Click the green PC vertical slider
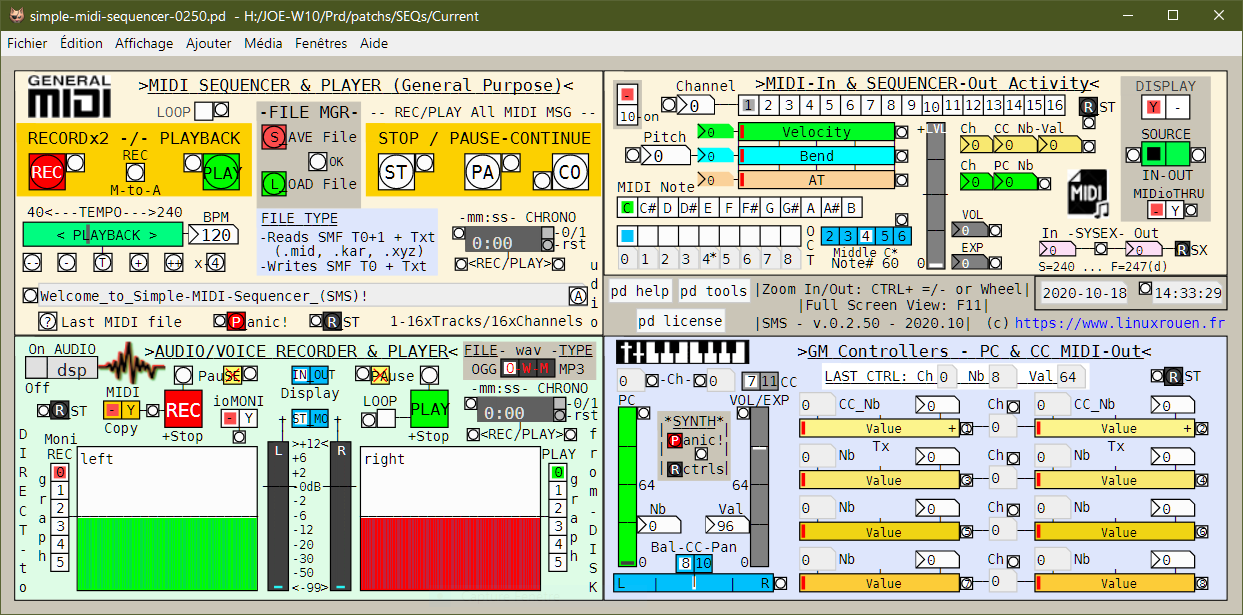Screen dimensions: 1243x615 (628, 487)
